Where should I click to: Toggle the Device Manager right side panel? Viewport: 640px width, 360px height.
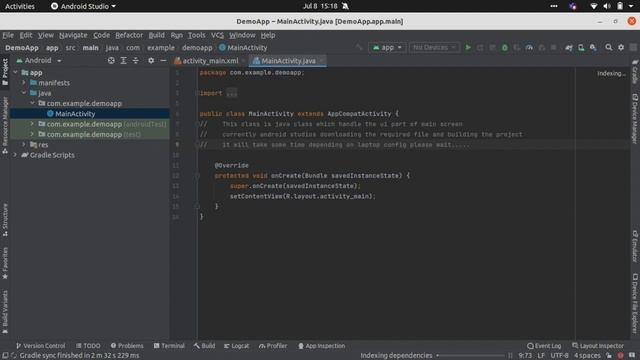point(635,119)
